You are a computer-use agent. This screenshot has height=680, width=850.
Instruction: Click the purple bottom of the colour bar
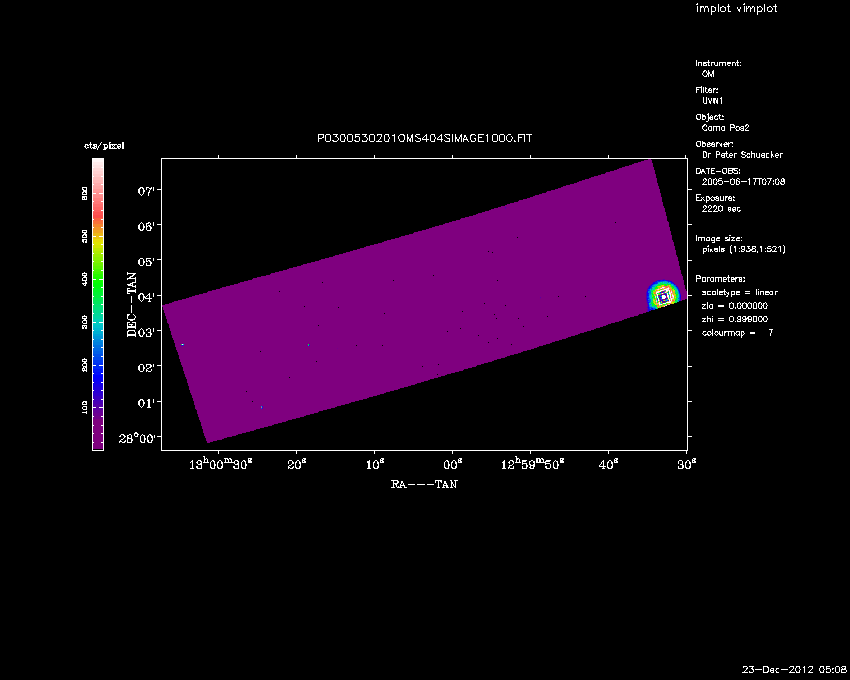pos(97,438)
